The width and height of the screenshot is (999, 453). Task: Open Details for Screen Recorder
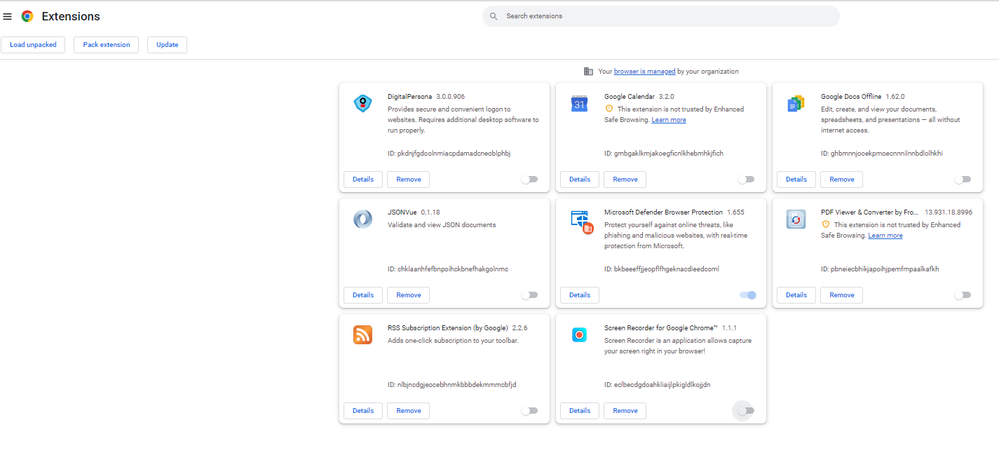pos(580,411)
